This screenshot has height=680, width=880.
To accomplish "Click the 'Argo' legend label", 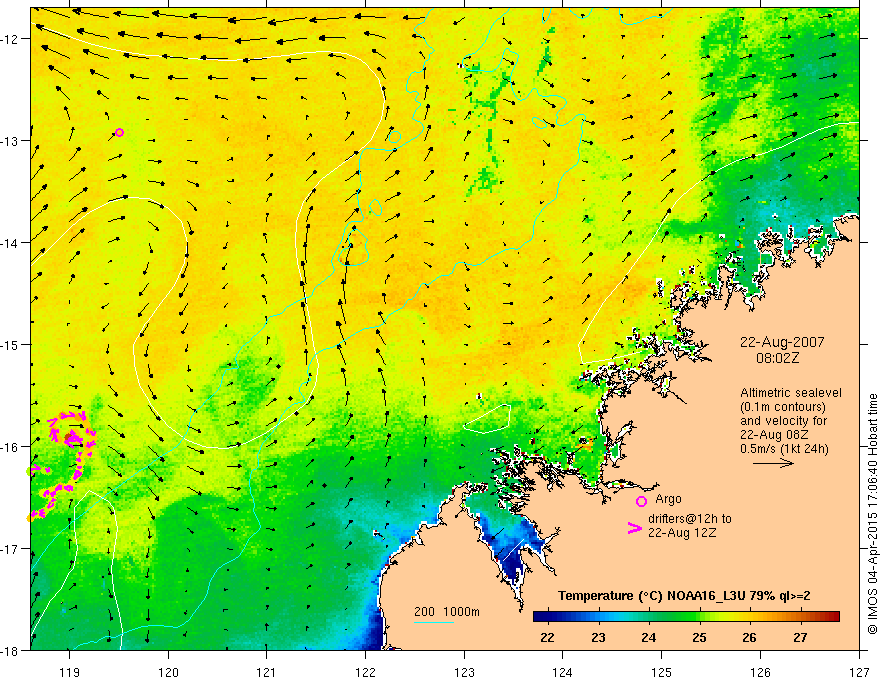I will (x=668, y=499).
